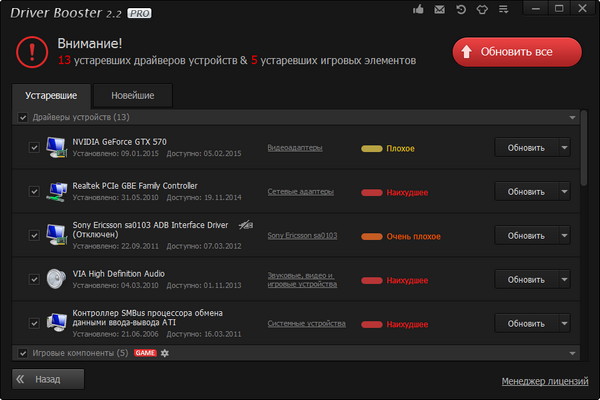The height and width of the screenshot is (400, 600).
Task: Open the Менеджер лицензий link
Action: (545, 381)
